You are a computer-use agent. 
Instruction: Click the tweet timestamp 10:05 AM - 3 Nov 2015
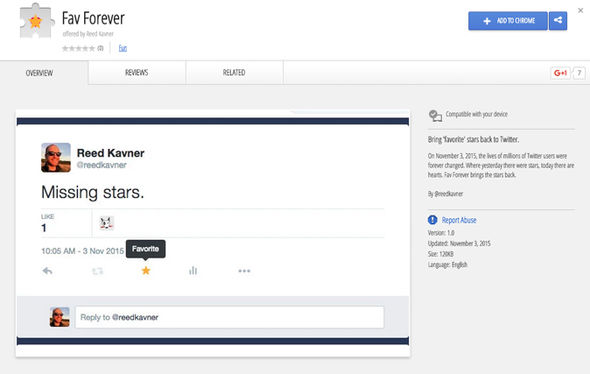82,251
